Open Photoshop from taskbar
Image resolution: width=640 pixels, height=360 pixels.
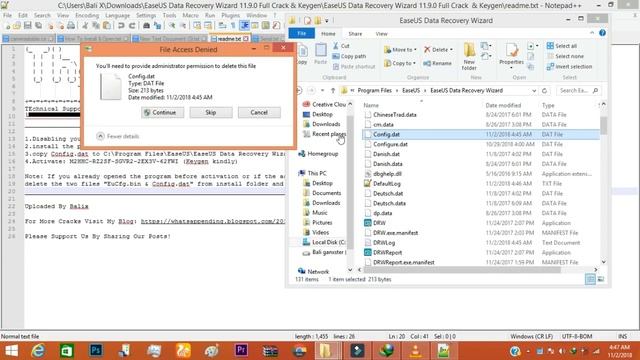tap(96, 351)
